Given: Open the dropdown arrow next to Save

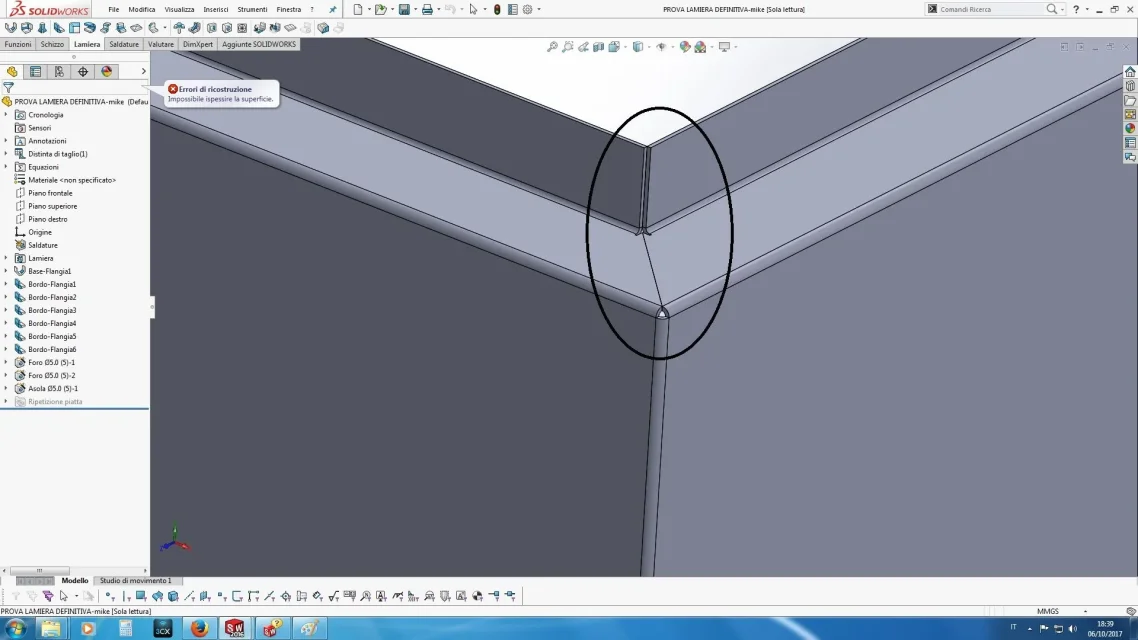Looking at the screenshot, I should coord(415,9).
